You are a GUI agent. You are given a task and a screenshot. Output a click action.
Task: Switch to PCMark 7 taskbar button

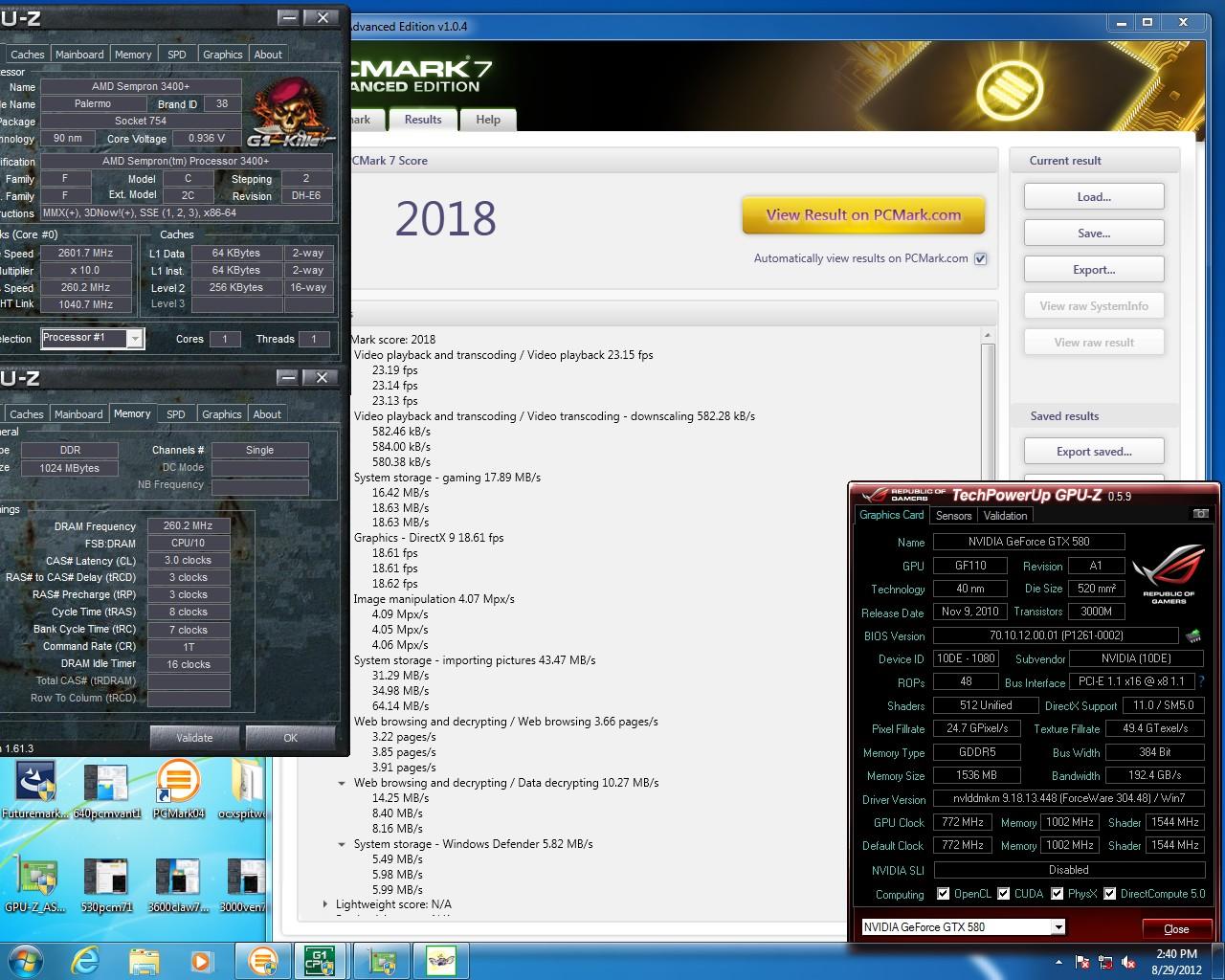(x=262, y=960)
